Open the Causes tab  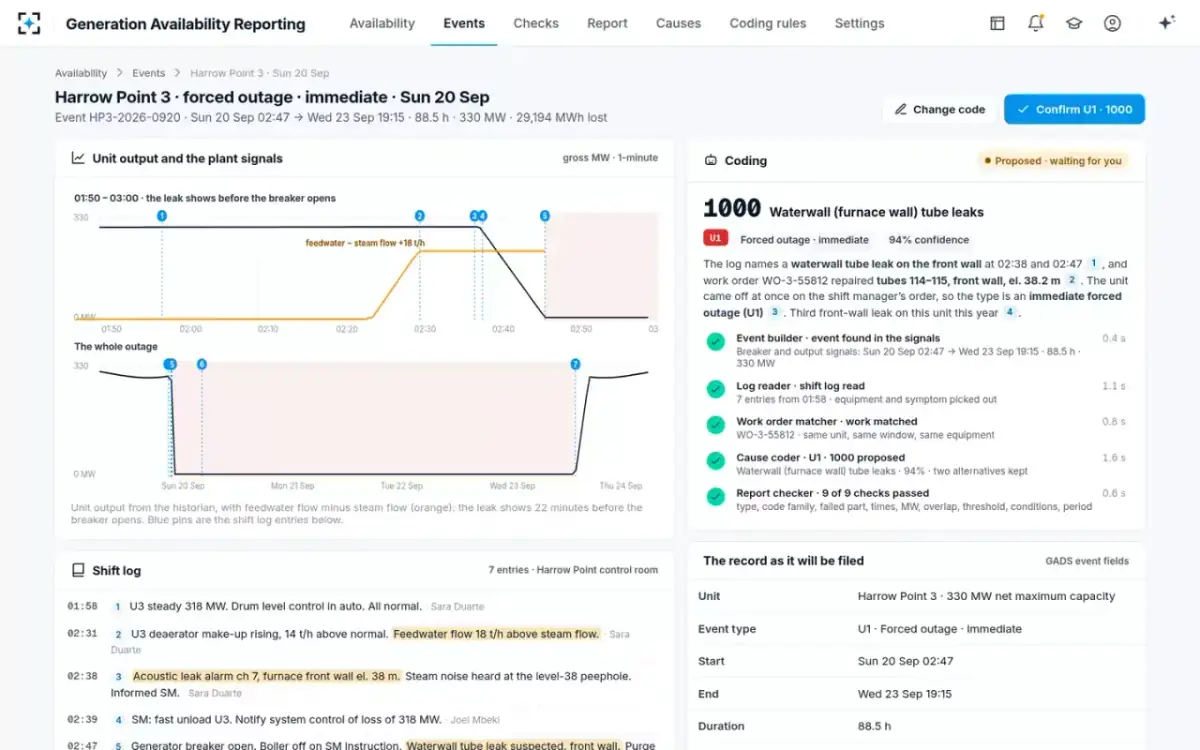tap(678, 23)
